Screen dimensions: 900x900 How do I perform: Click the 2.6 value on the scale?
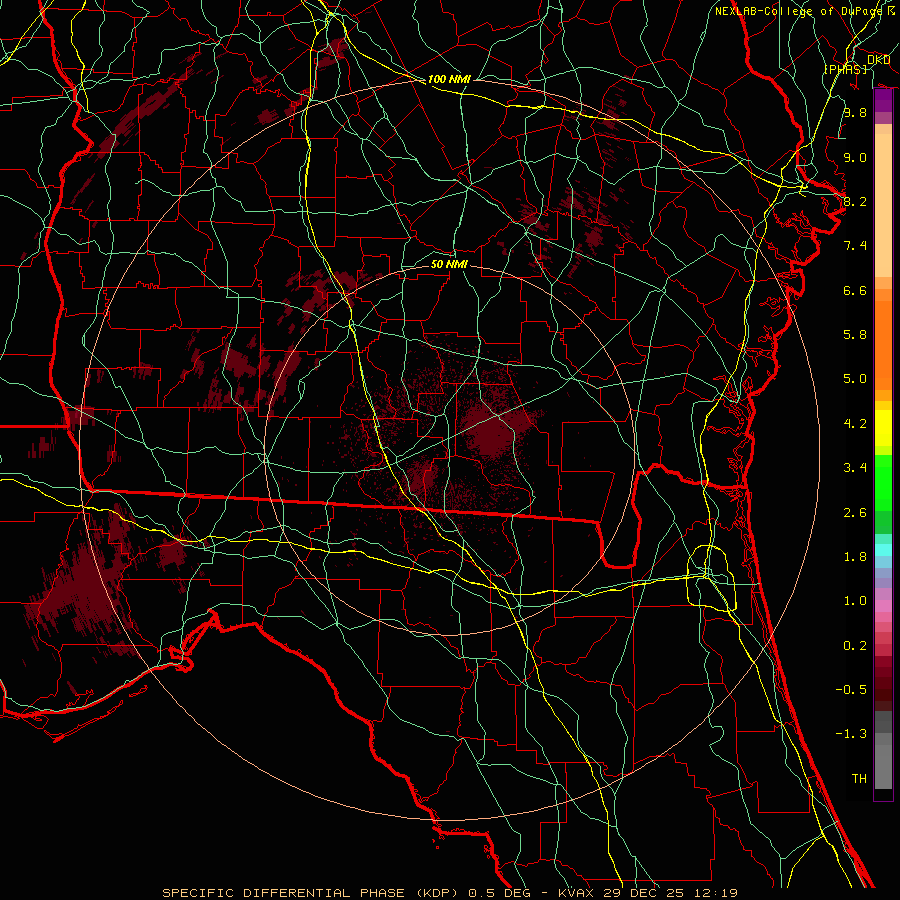[x=855, y=513]
